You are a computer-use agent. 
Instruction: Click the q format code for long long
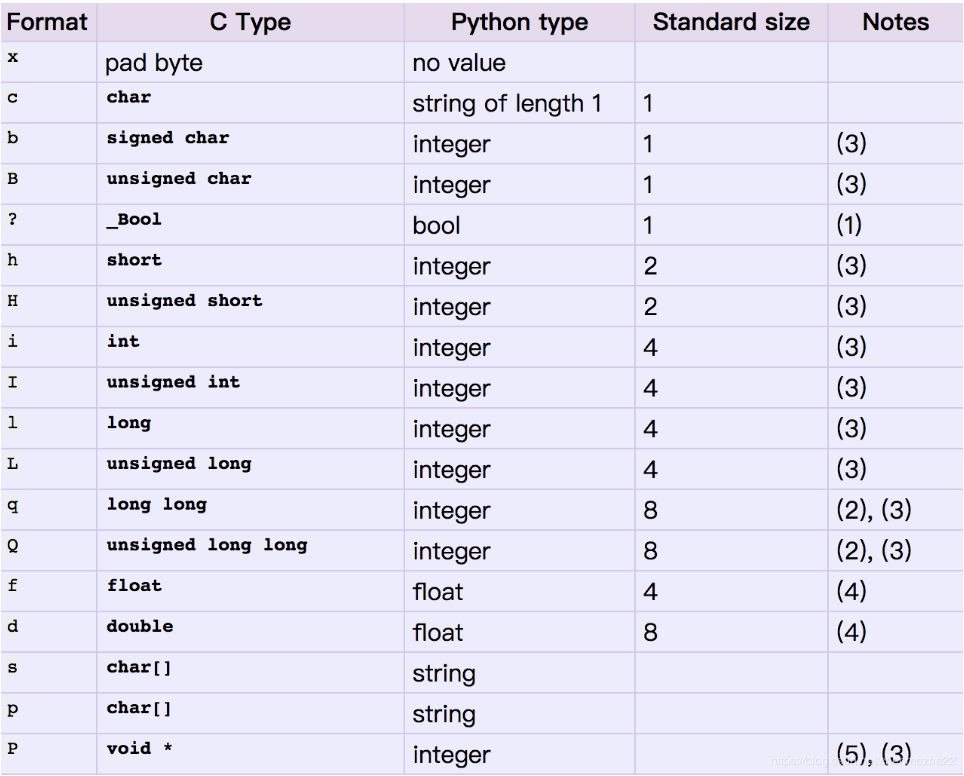tap(12, 503)
